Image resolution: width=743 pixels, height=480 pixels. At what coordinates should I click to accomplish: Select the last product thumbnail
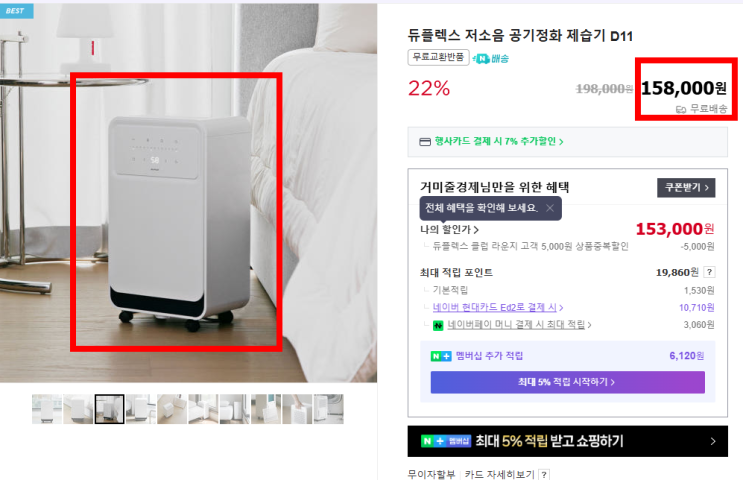328,409
